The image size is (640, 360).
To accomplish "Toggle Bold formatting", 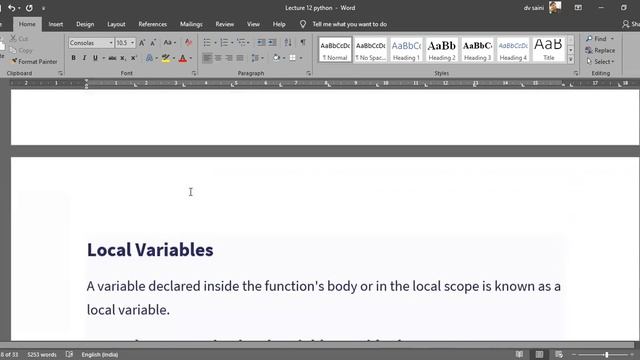I will tap(73, 58).
